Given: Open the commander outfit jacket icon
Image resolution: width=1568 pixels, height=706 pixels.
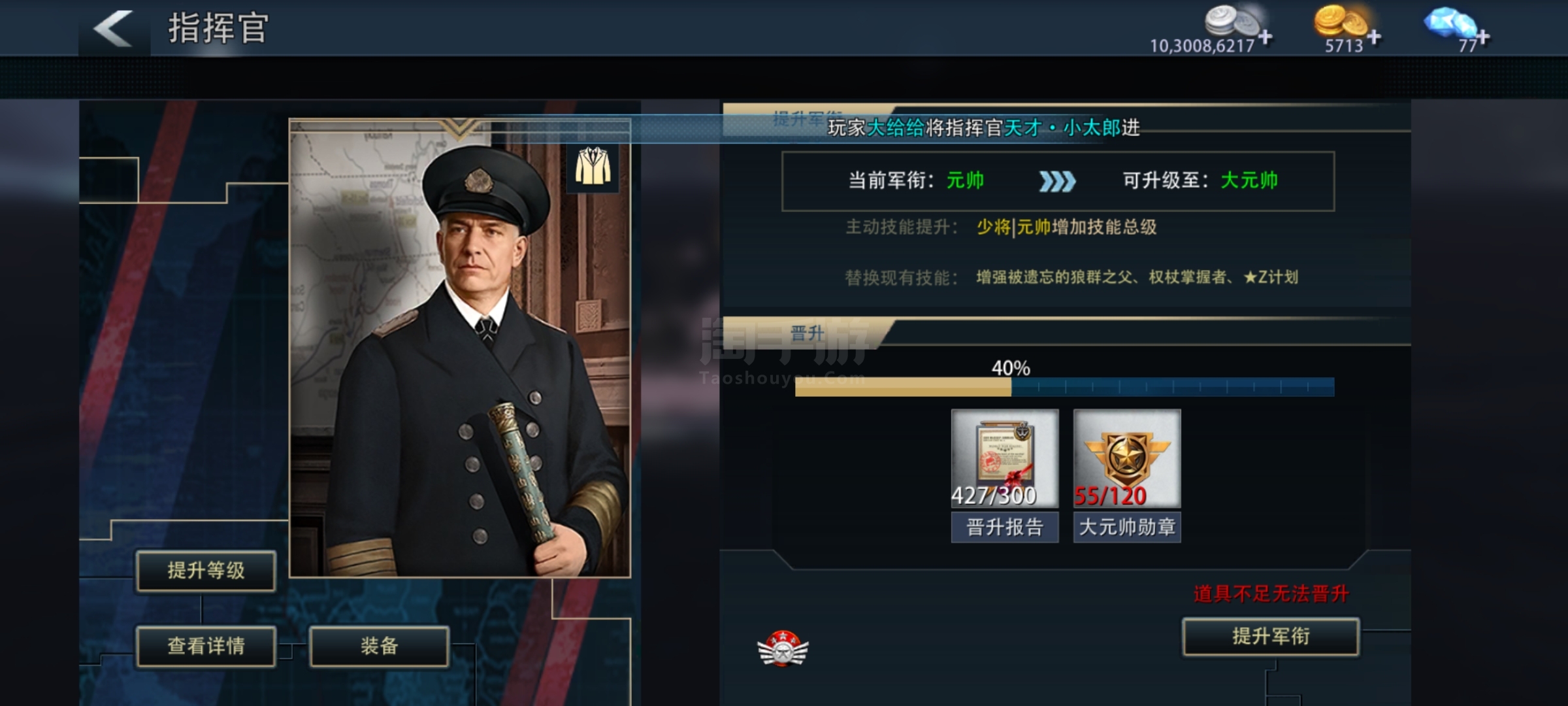Looking at the screenshot, I should click(593, 166).
